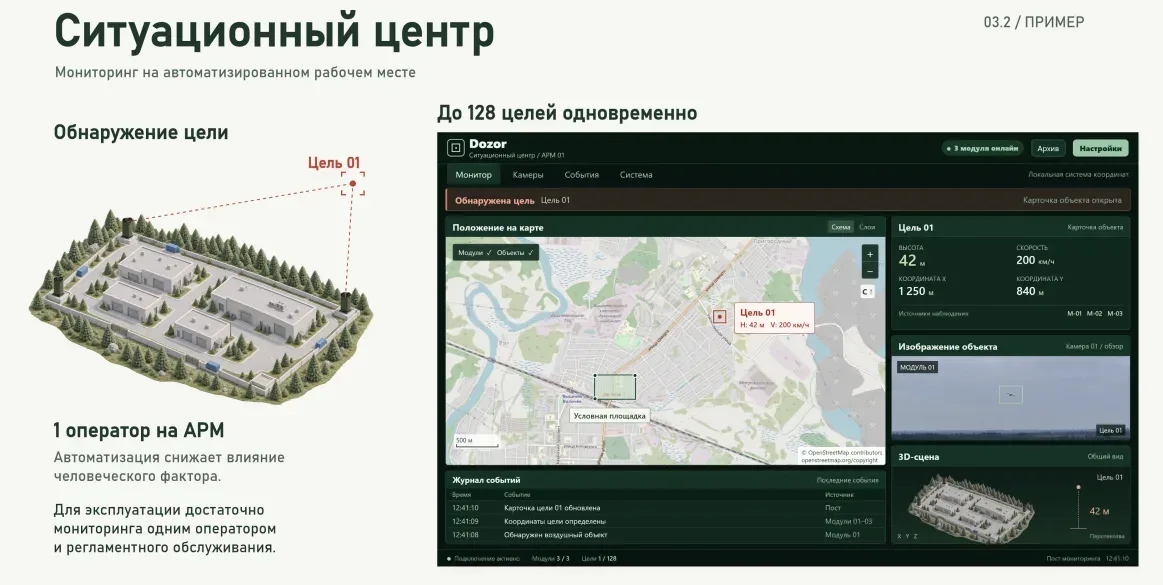Screen dimensions: 1163x585
Task: Click the 'МОДУЛЬ 01' camera overlay tag
Action: tap(917, 367)
